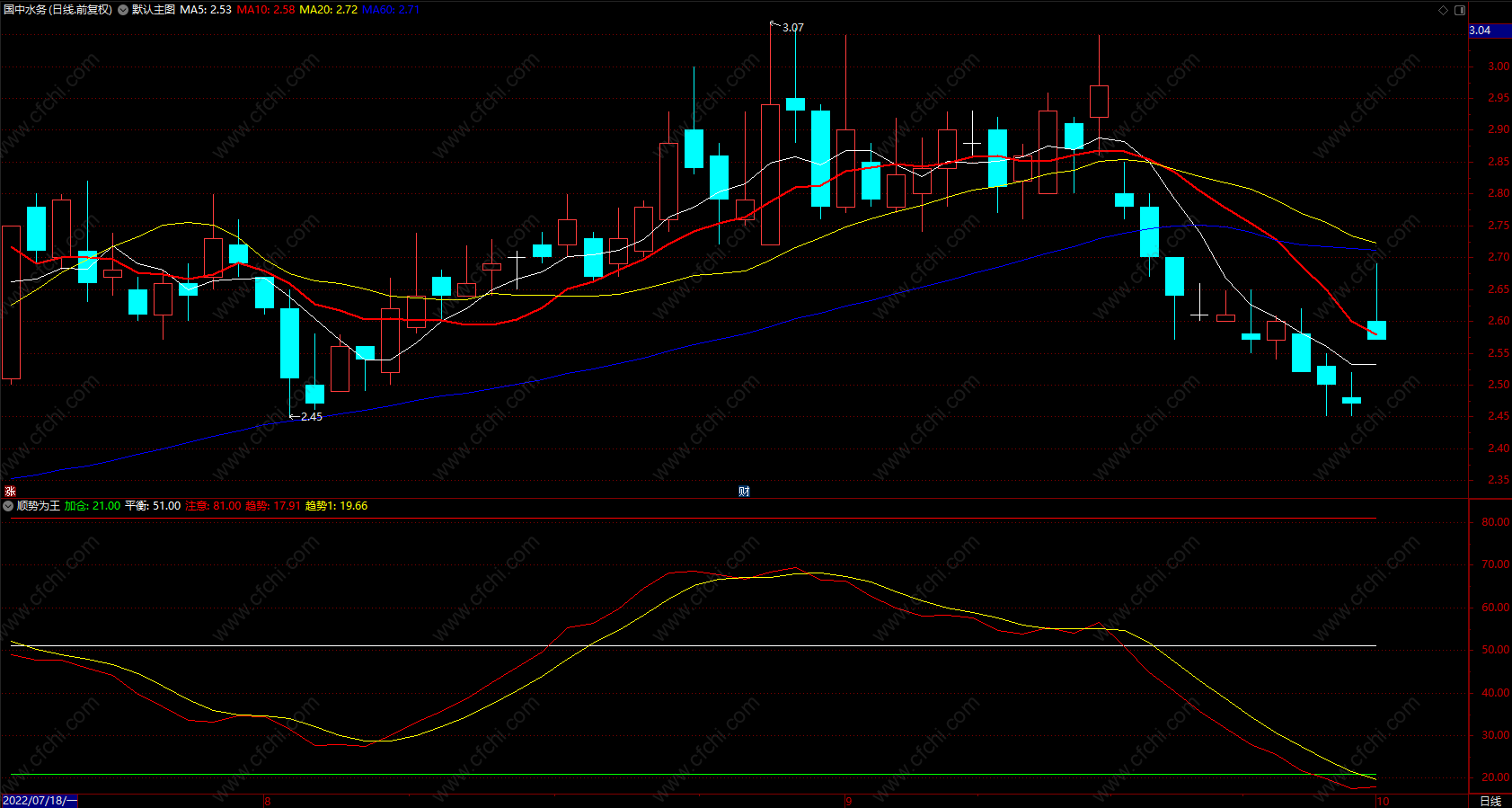Select the green 加仓: 21.00 value

coord(93,506)
